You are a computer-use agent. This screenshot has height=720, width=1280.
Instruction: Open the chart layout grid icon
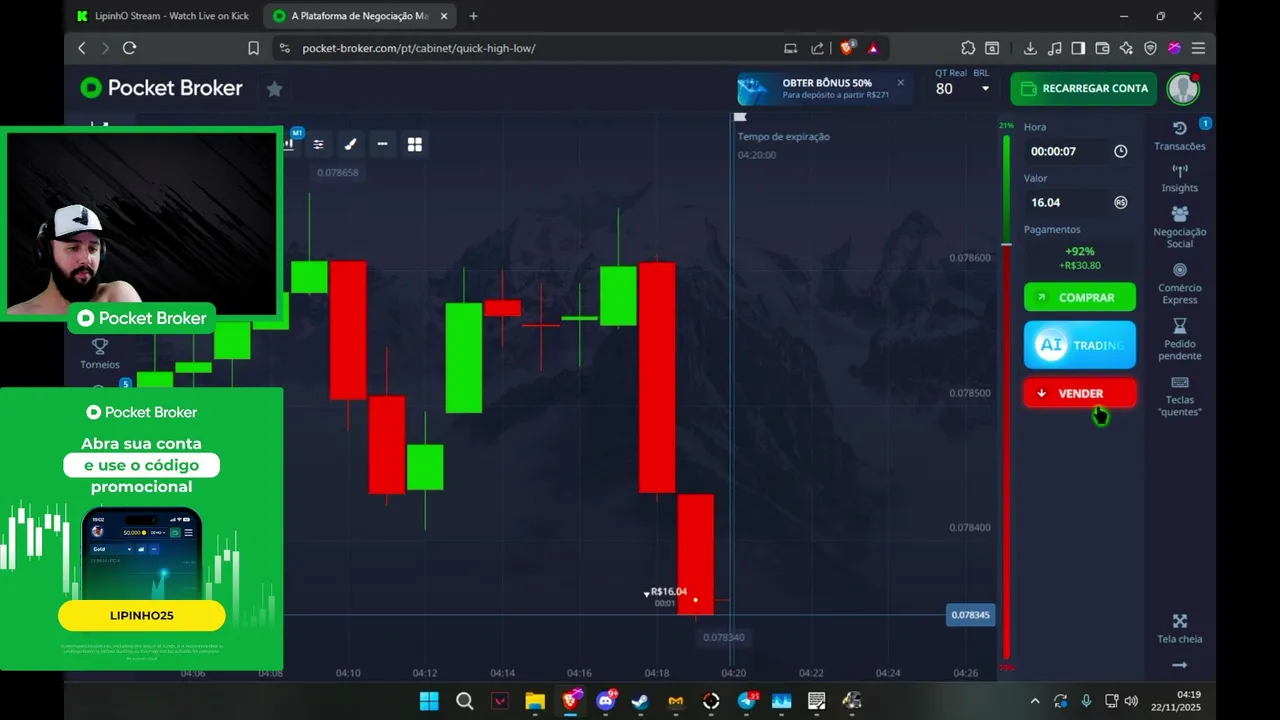pos(415,145)
